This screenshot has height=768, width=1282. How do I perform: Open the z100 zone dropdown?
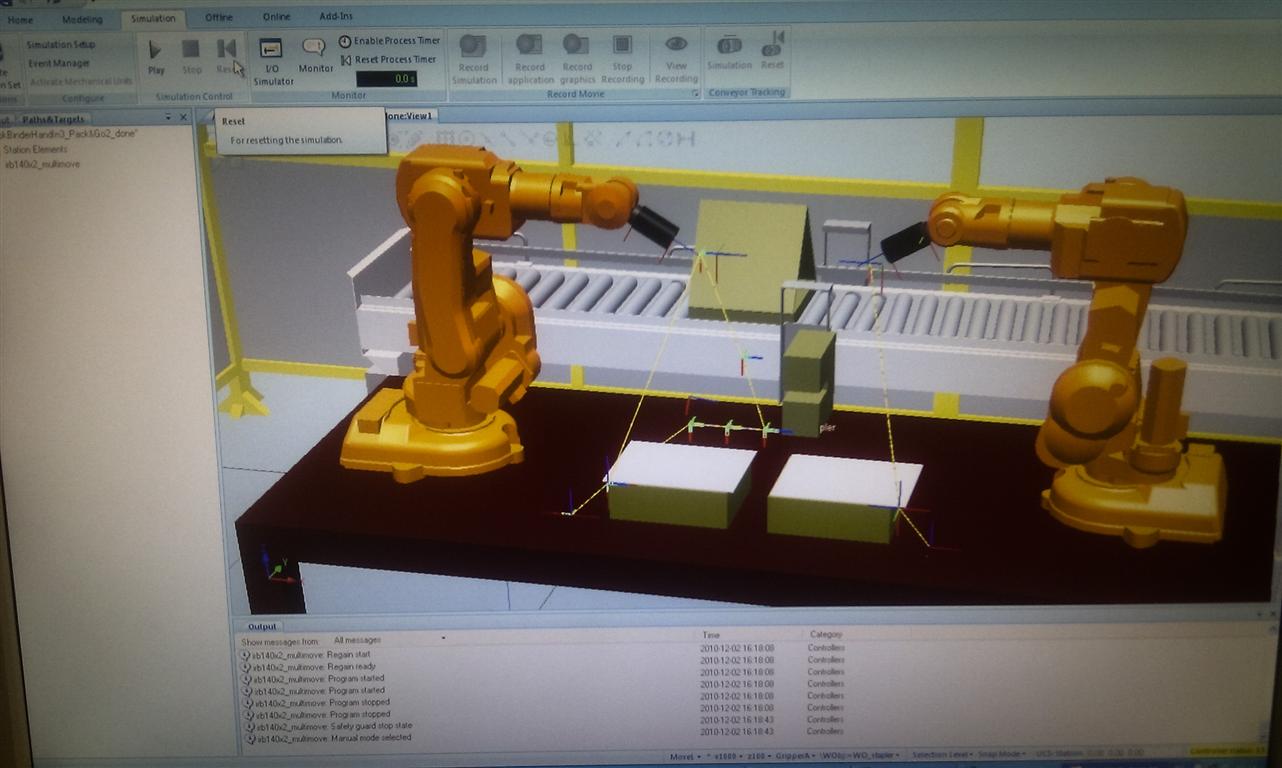[758, 756]
